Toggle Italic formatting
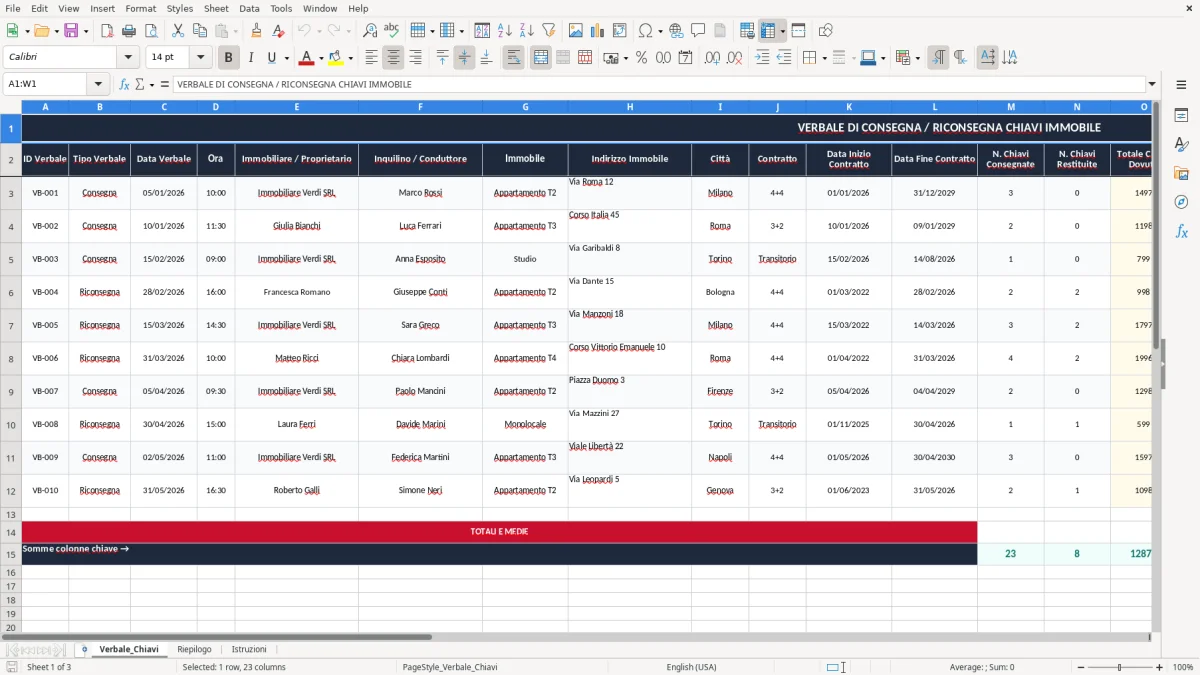Image resolution: width=1200 pixels, height=675 pixels. [250, 58]
